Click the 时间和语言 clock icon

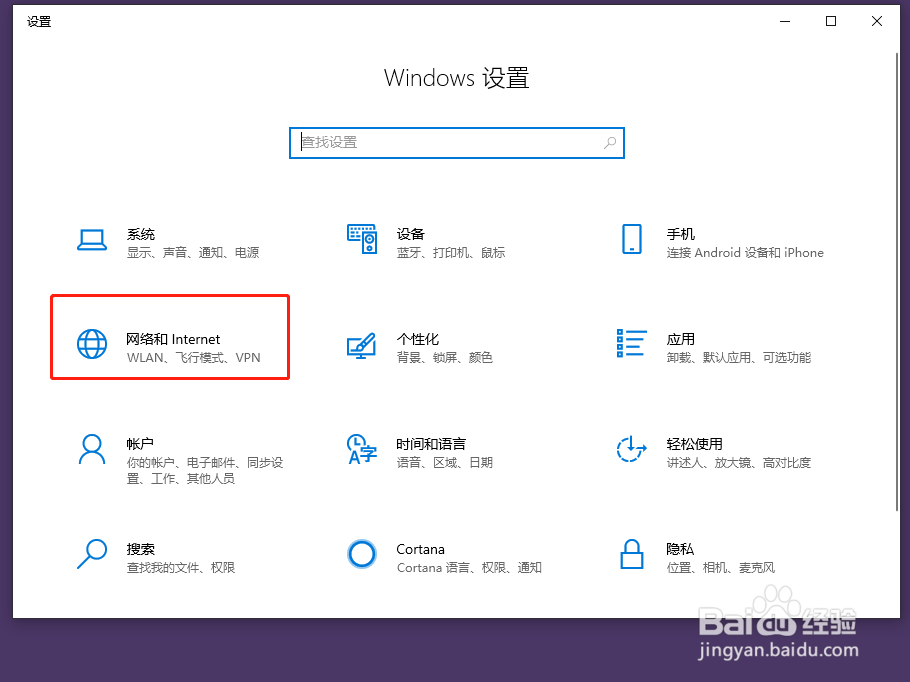[363, 450]
